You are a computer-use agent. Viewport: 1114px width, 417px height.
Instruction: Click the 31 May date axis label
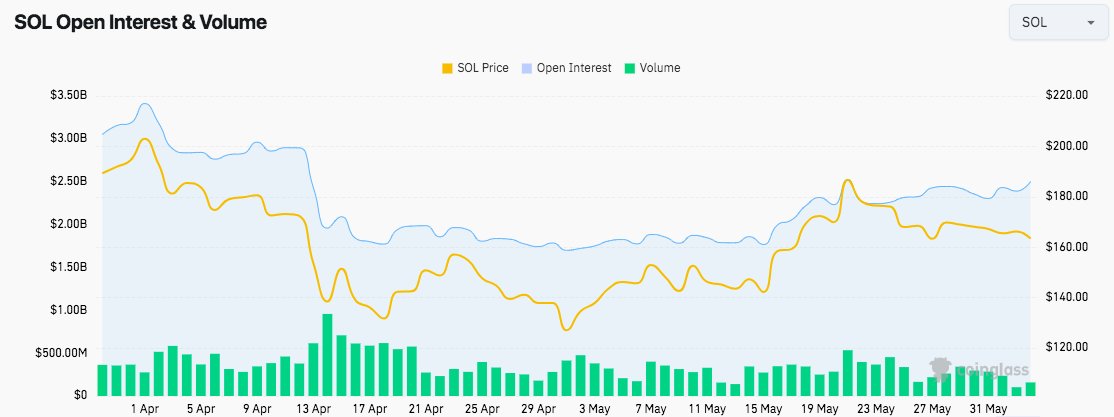(x=988, y=409)
